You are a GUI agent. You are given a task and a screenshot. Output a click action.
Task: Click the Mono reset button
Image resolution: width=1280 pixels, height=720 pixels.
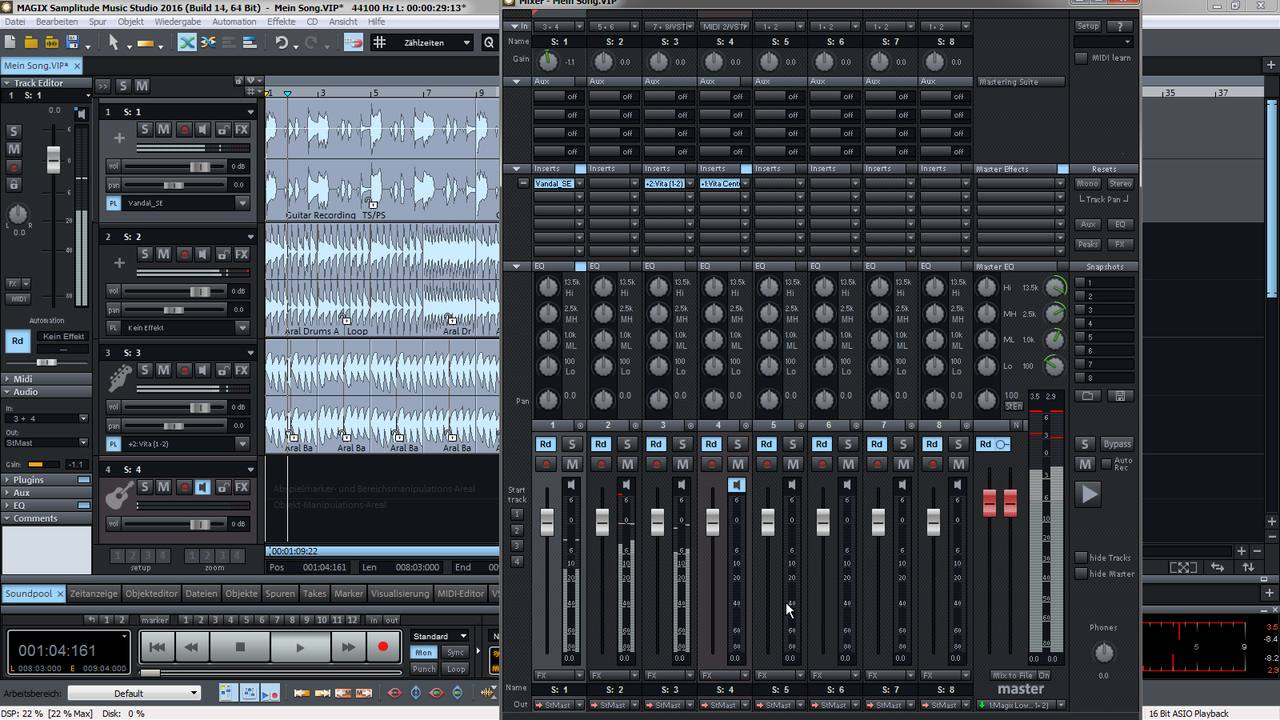[1087, 184]
